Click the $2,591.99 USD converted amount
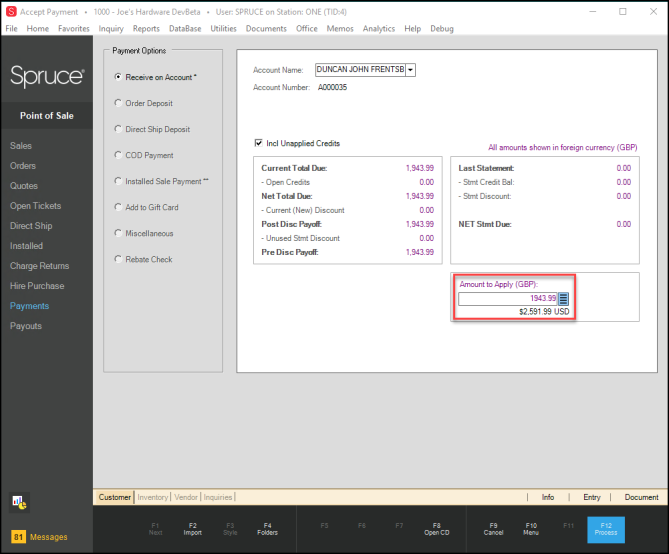 [x=544, y=312]
